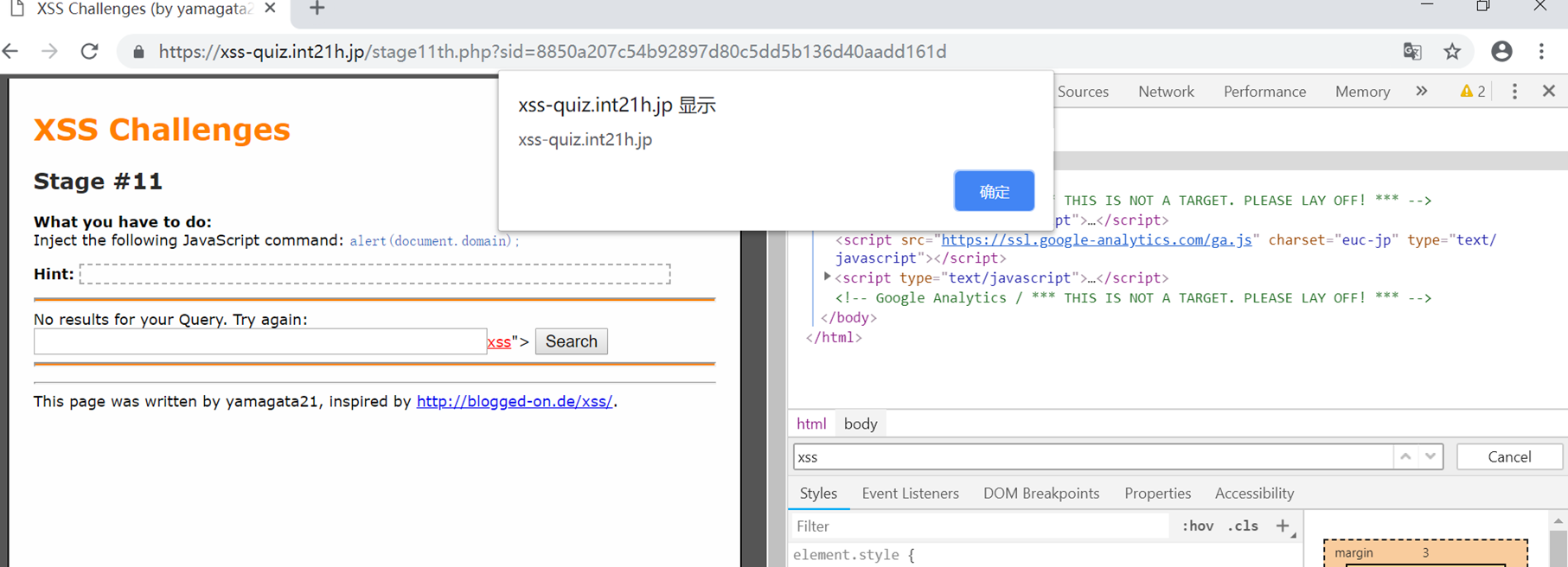Click the margin box model label
The width and height of the screenshot is (1568, 567).
pos(1354,552)
